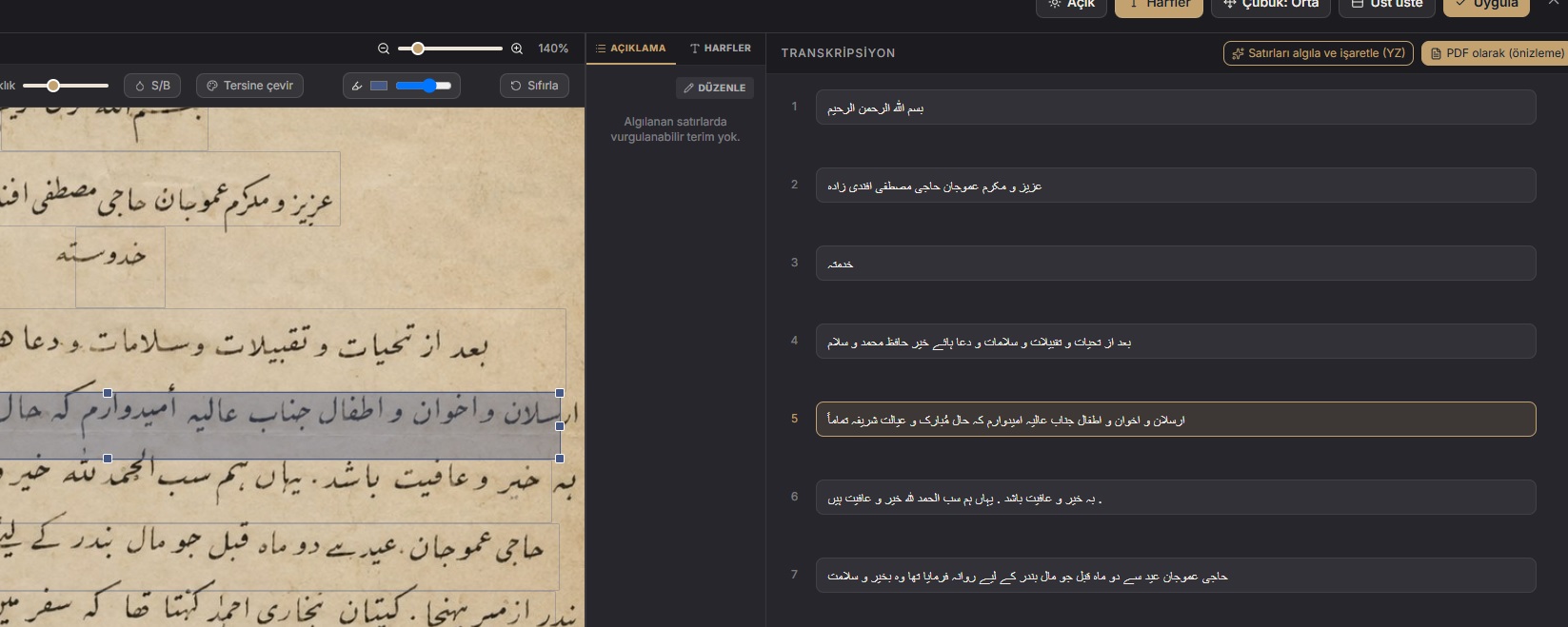
Task: Click the Uygula apply button
Action: click(x=1486, y=6)
